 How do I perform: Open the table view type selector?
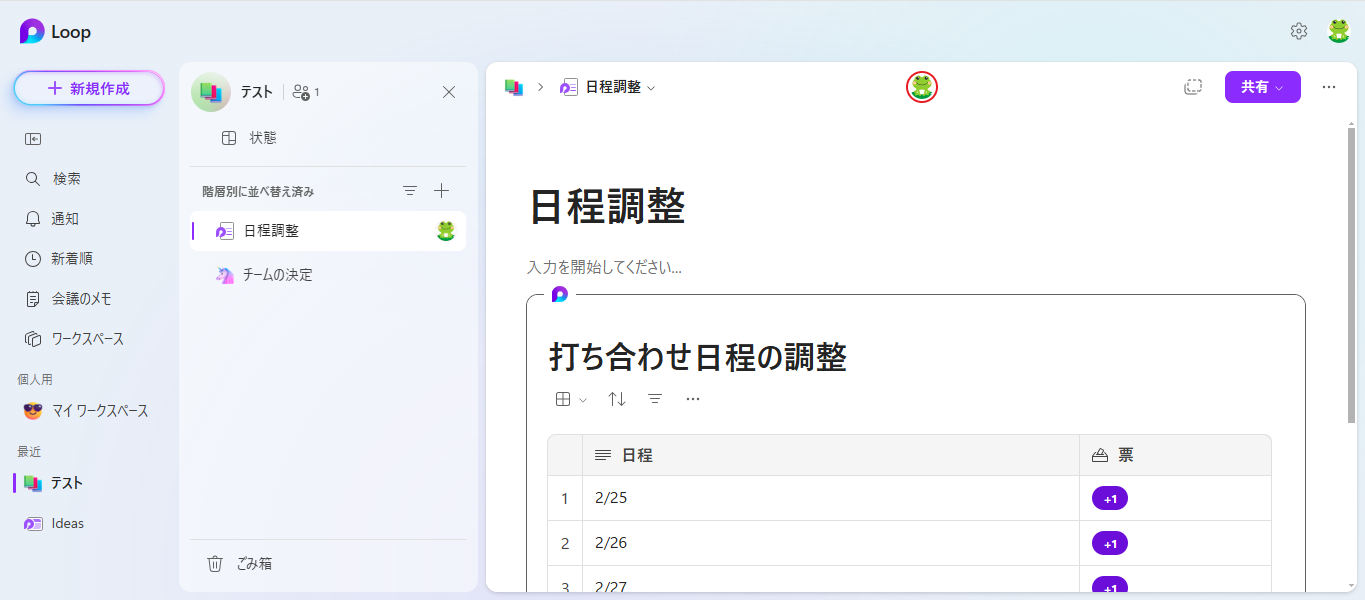click(x=566, y=398)
